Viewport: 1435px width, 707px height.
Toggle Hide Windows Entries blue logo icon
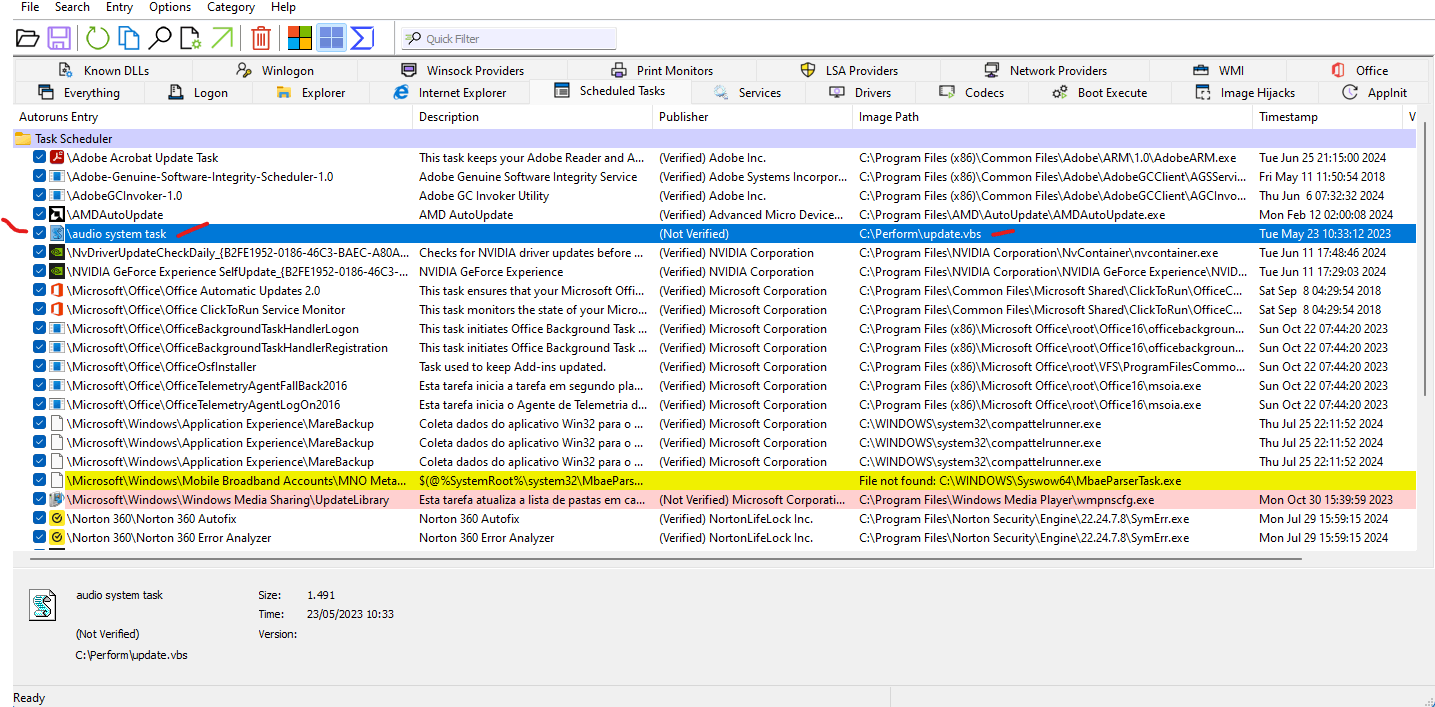click(331, 39)
